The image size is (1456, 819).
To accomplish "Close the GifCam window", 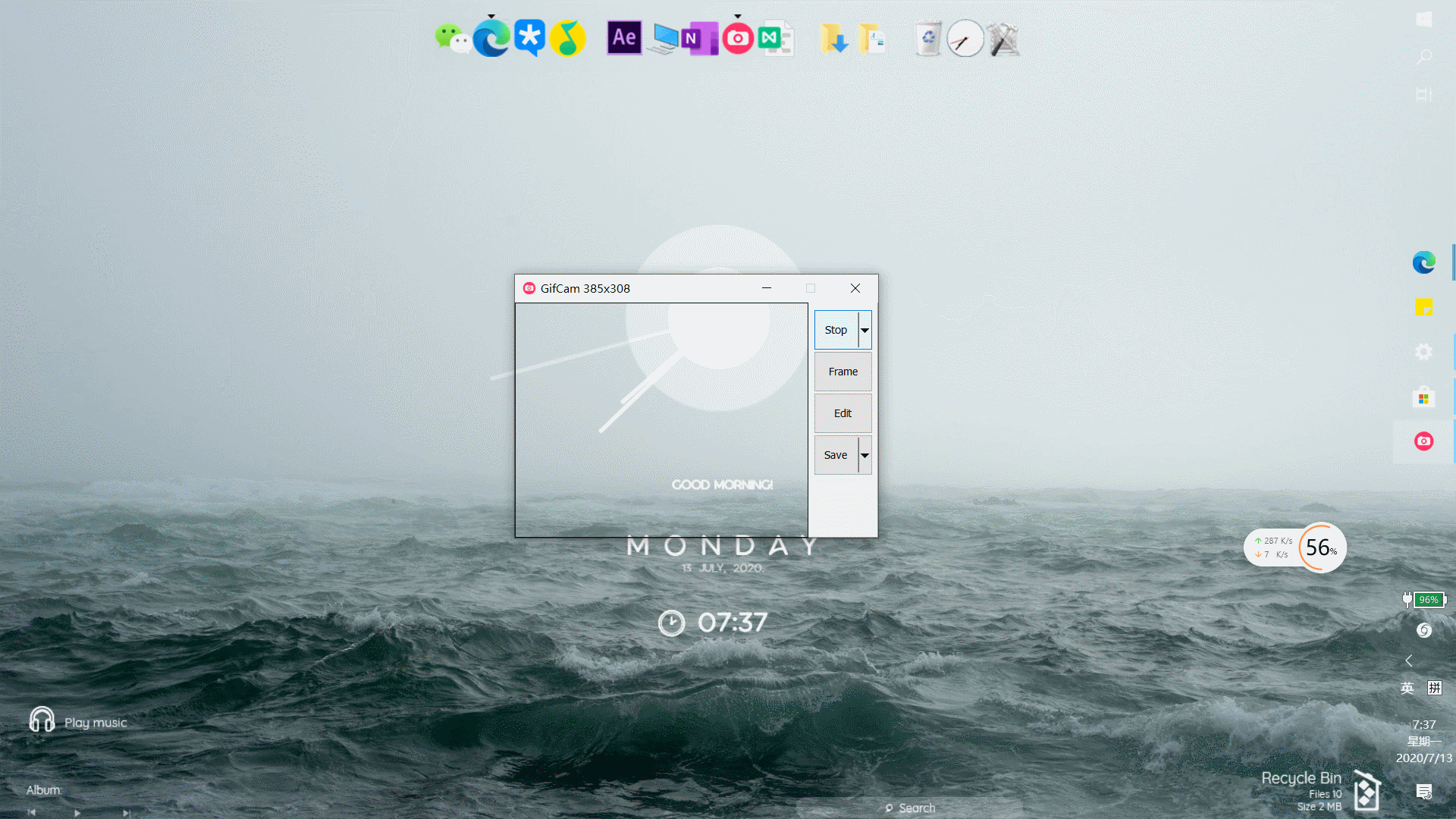I will point(855,288).
